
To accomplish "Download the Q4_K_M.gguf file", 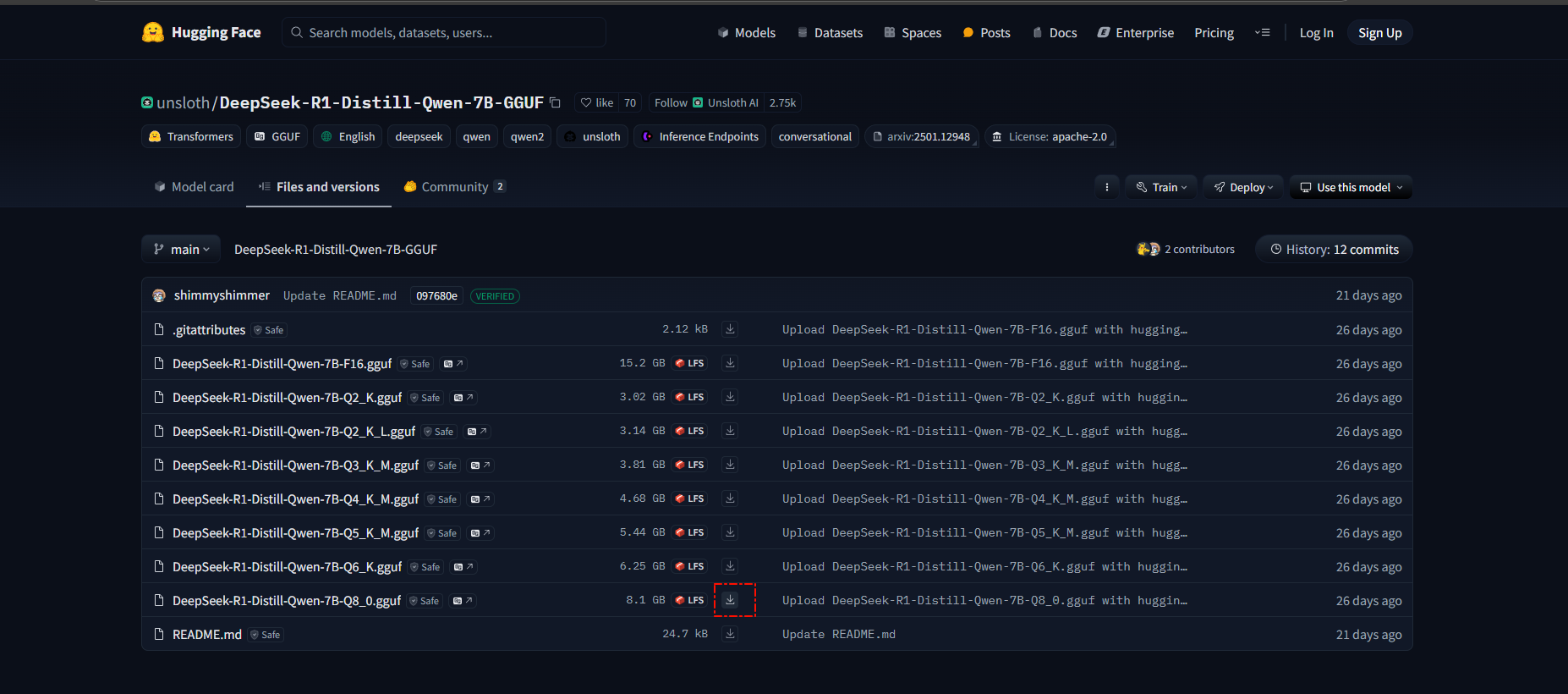I will [x=730, y=498].
